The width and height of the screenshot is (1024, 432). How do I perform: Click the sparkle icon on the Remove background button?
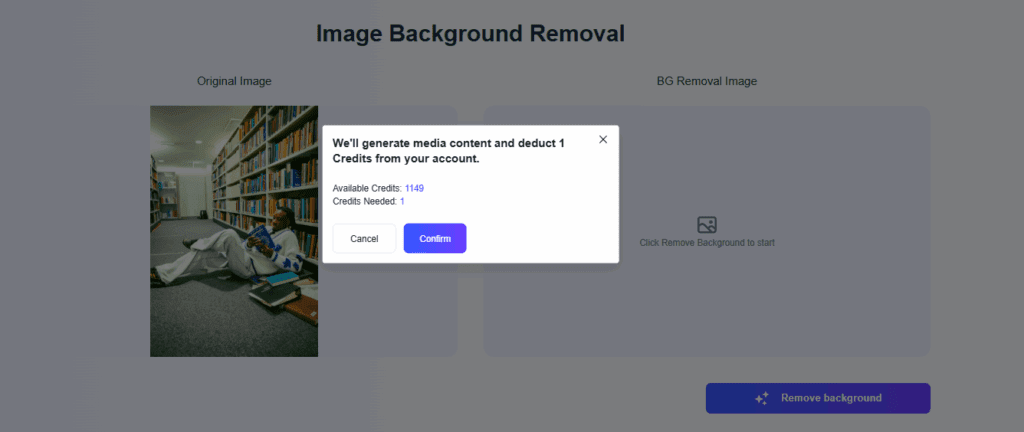coord(761,398)
